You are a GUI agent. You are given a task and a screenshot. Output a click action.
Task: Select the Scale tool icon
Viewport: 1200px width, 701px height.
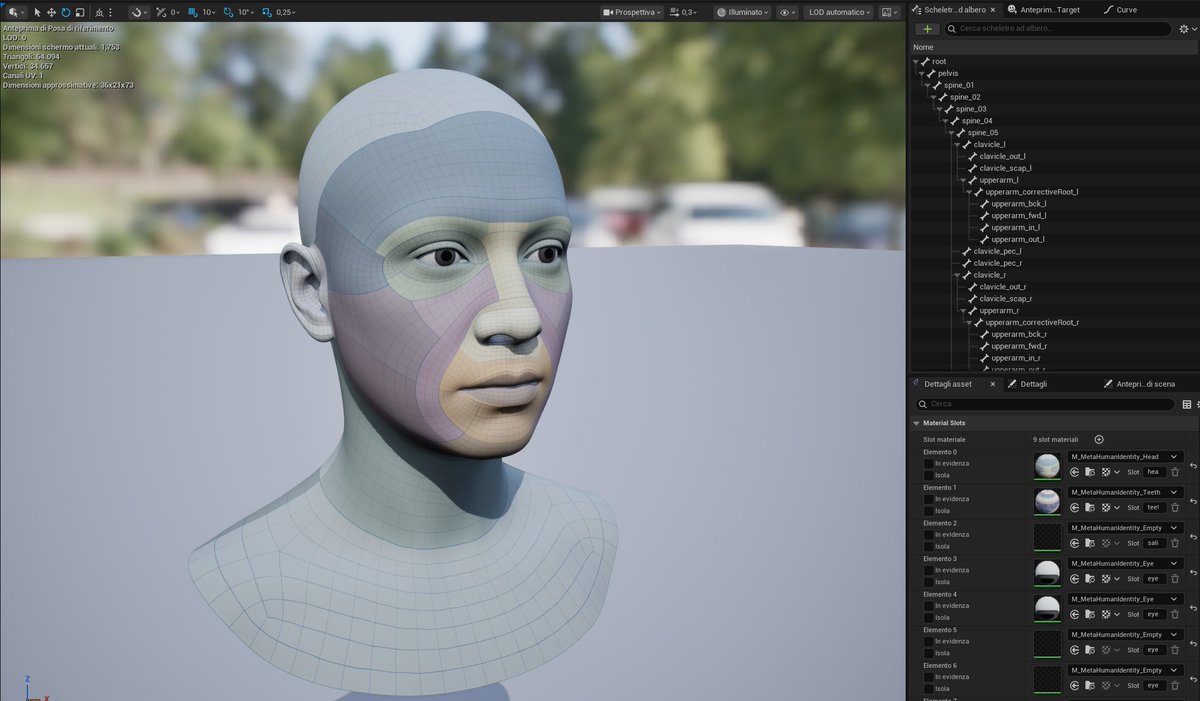click(x=79, y=12)
